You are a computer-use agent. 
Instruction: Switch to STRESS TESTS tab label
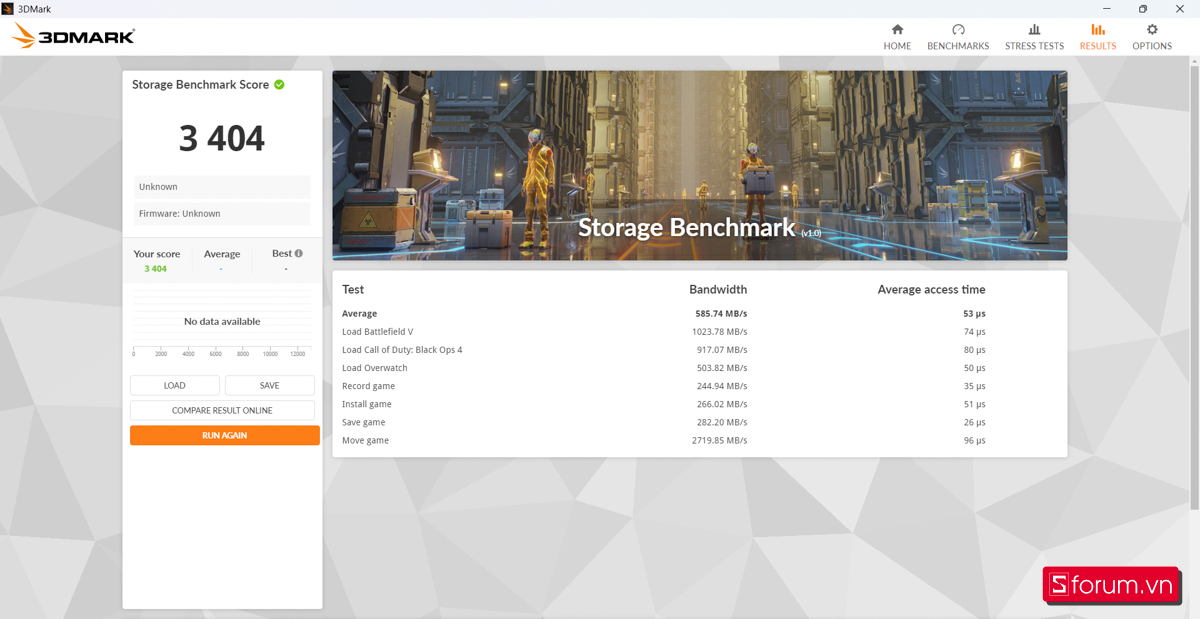coord(1034,46)
